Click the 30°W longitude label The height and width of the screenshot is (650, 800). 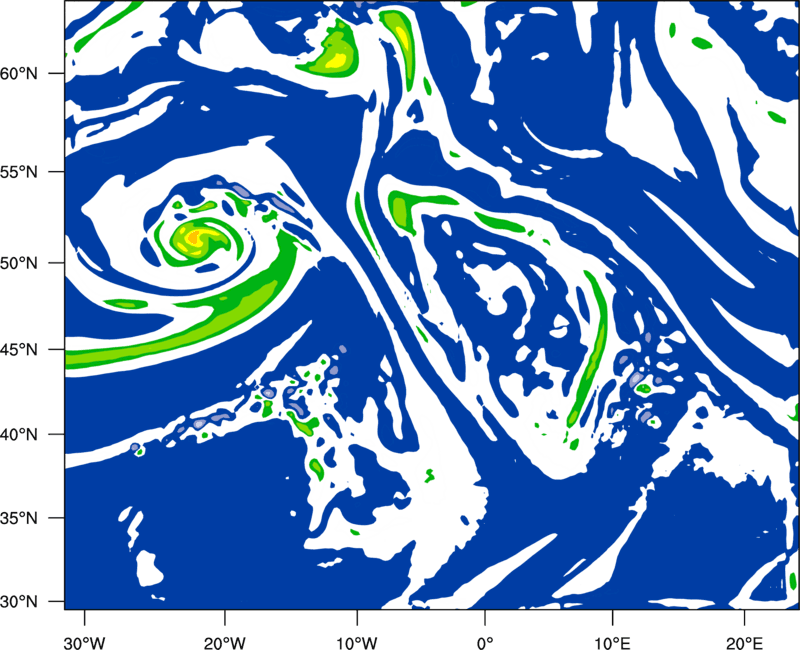[84, 643]
